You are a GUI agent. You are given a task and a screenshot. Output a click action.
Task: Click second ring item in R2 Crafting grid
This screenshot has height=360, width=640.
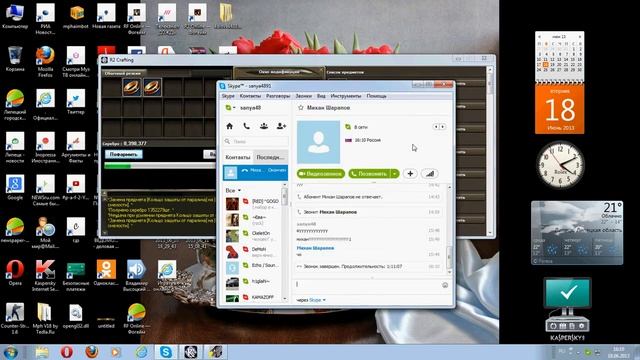click(x=151, y=87)
